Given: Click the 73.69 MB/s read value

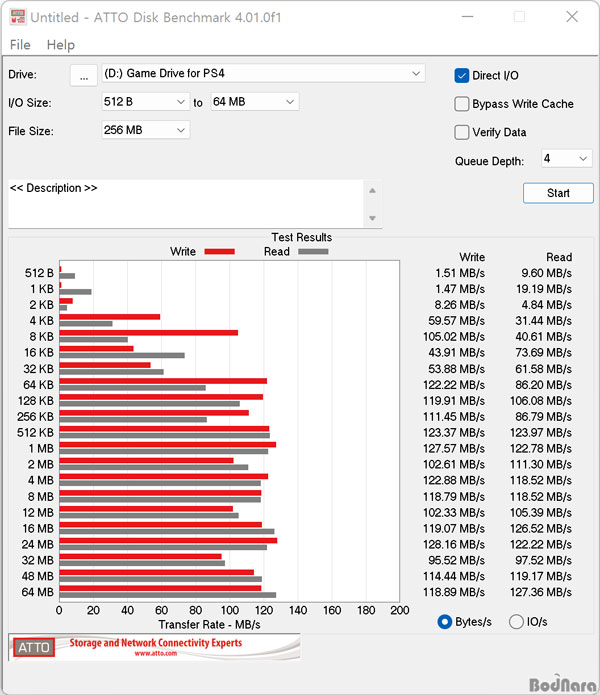Looking at the screenshot, I should click(x=543, y=353).
